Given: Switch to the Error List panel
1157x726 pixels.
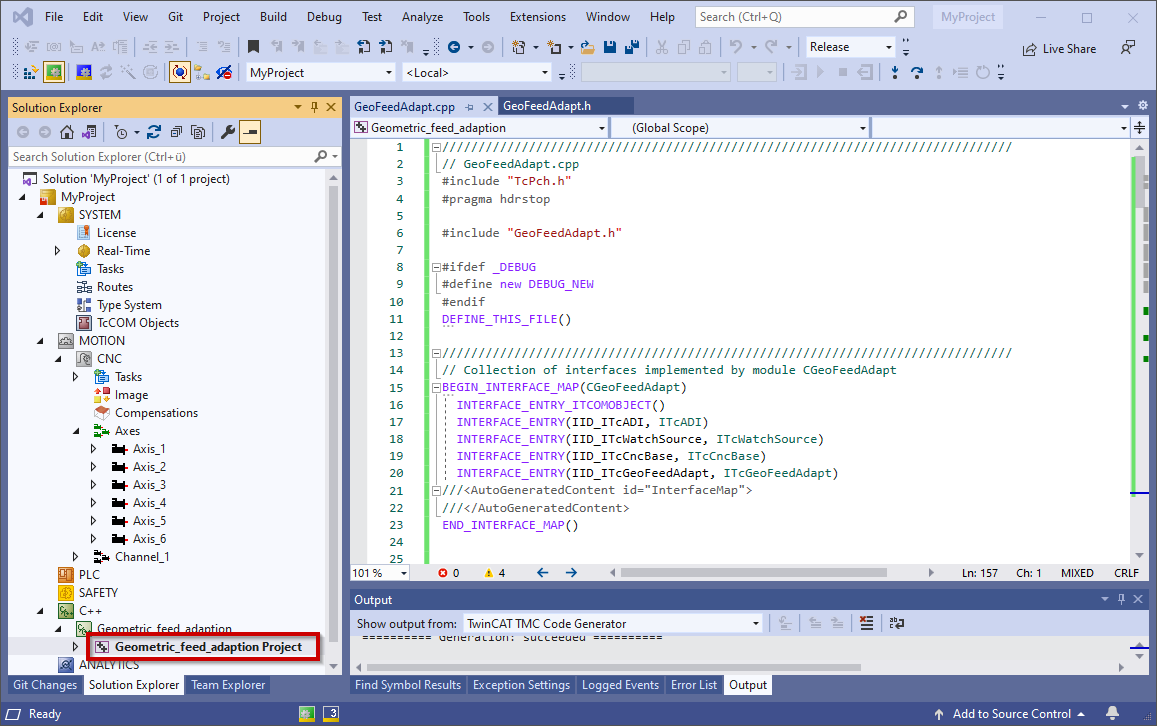Looking at the screenshot, I should (x=694, y=685).
